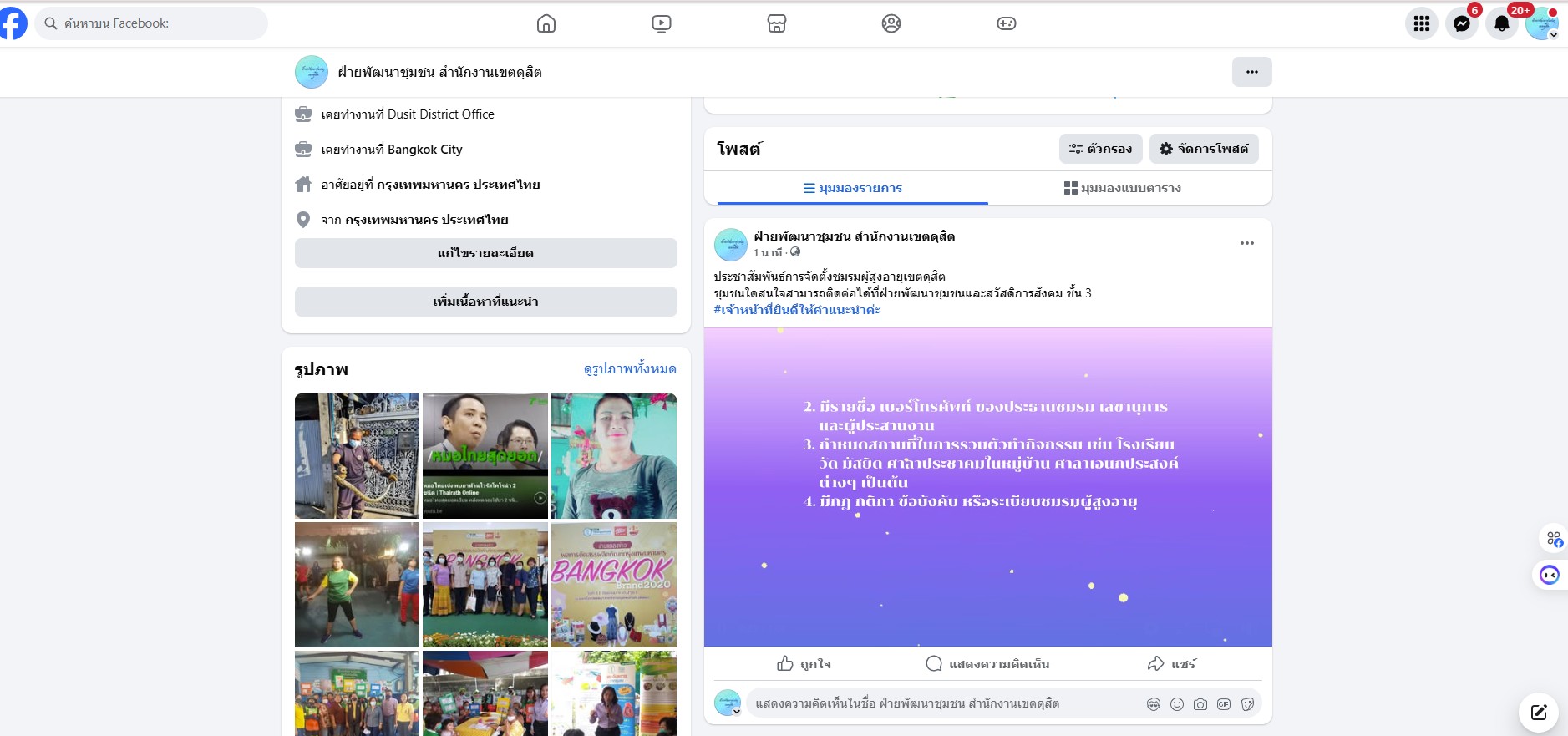Viewport: 1568px width, 736px height.
Task: Click the home icon beside อาศัยอยู่ที่
Action: (x=303, y=185)
